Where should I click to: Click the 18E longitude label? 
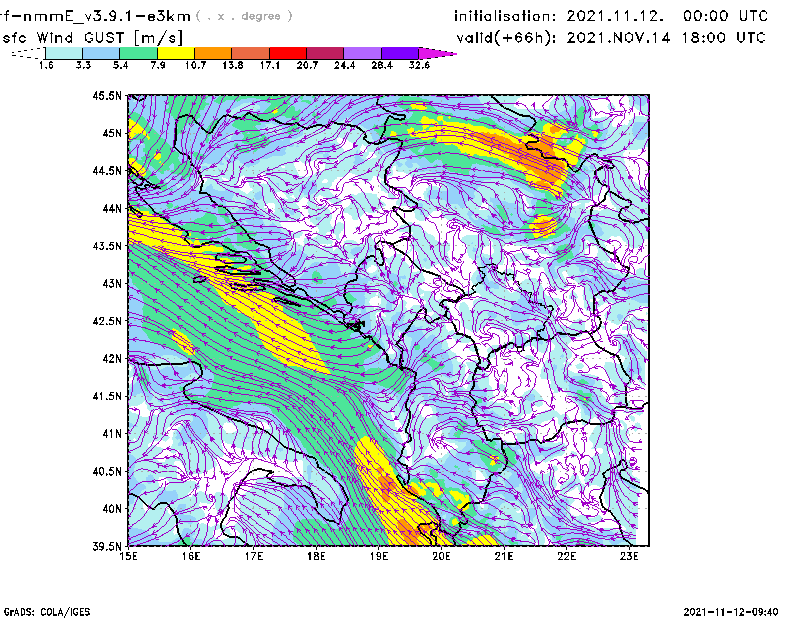pyautogui.click(x=316, y=556)
